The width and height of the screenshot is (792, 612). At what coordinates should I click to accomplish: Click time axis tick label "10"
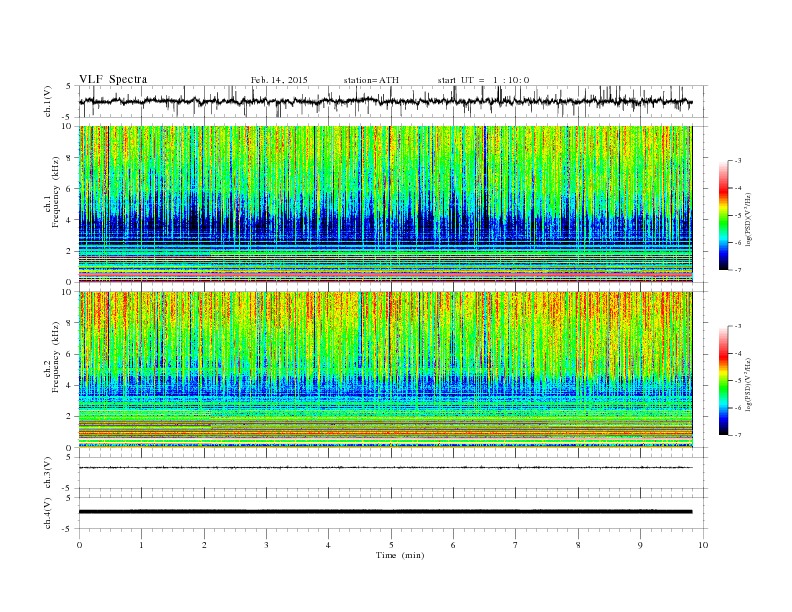(703, 545)
